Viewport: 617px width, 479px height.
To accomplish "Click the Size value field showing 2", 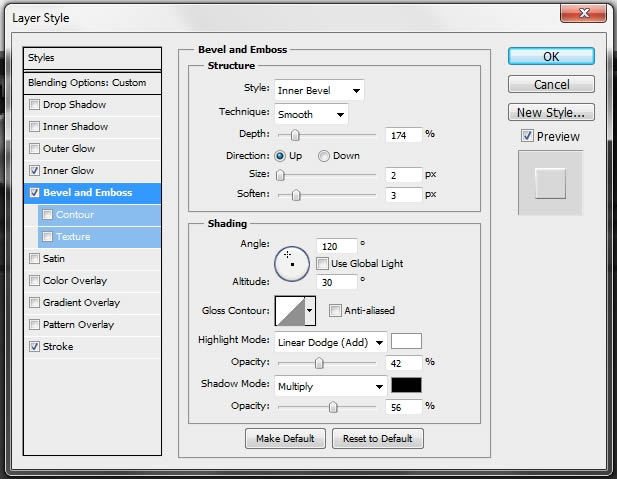I will tap(404, 175).
